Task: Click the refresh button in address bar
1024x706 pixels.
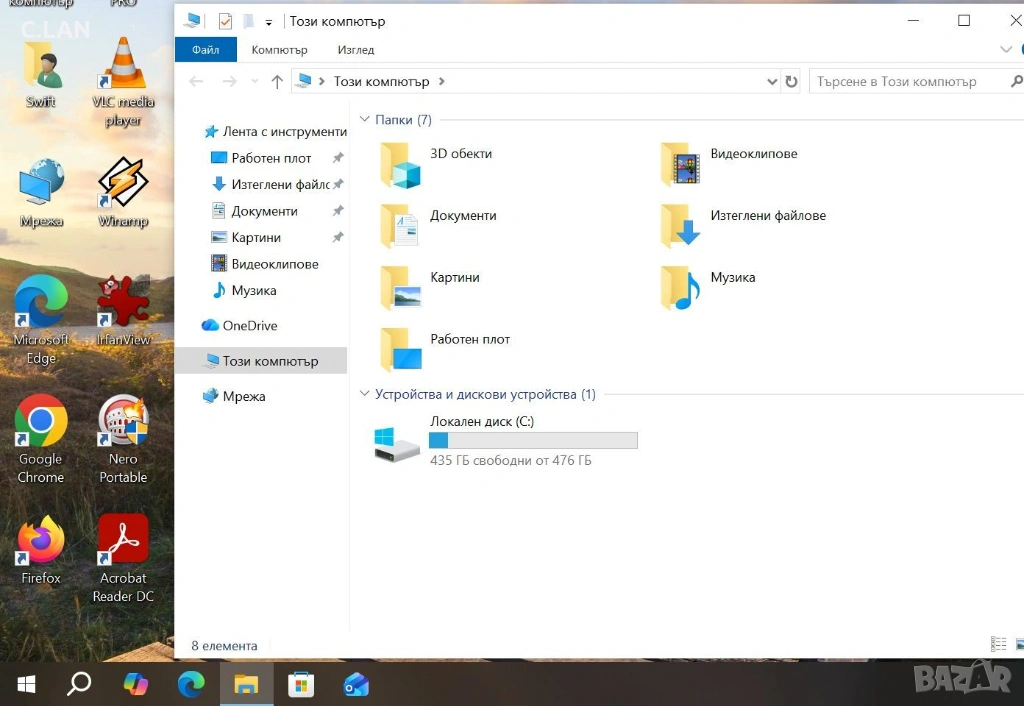Action: pos(791,82)
